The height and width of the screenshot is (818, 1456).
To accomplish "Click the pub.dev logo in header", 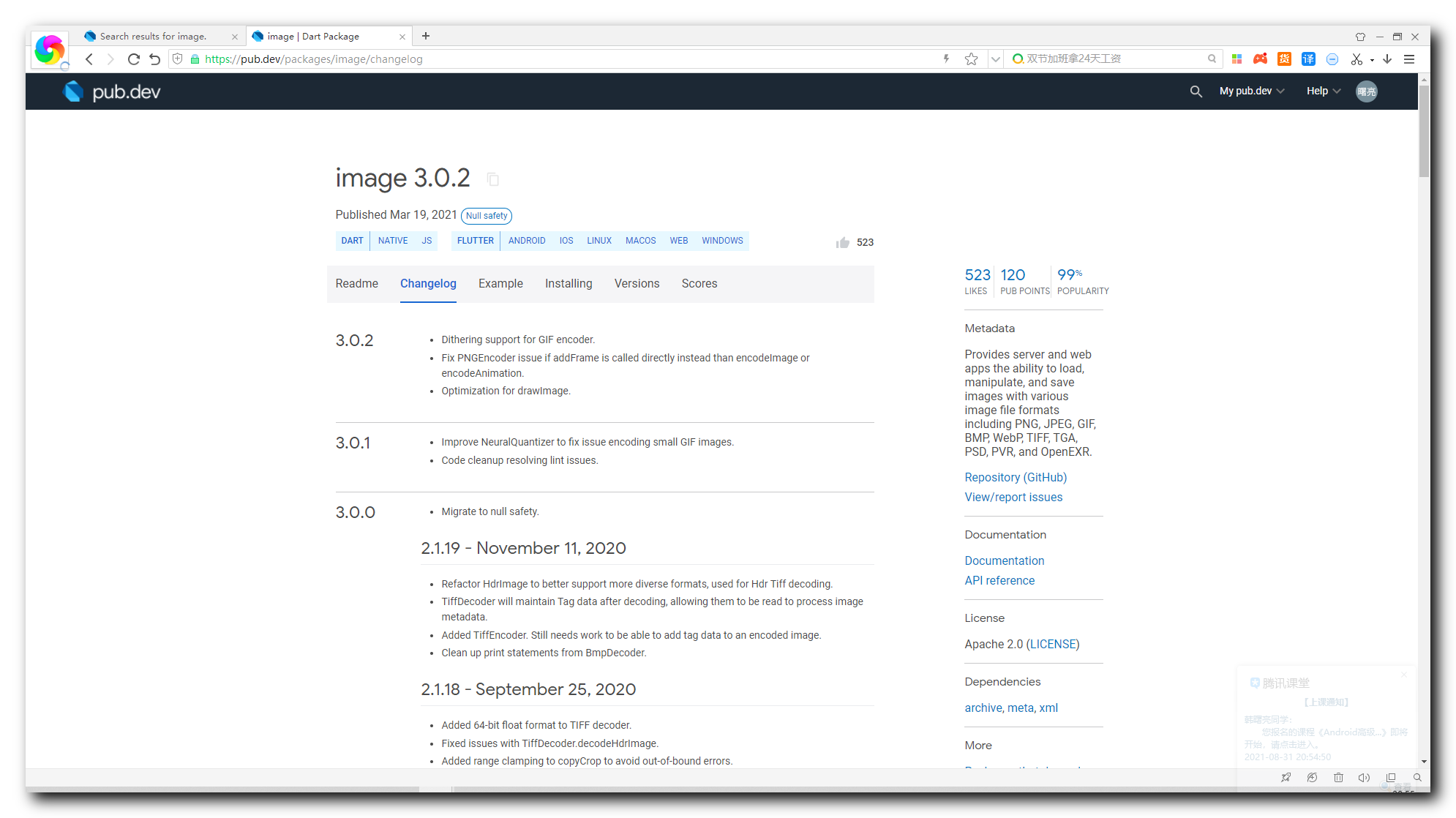I will [112, 91].
